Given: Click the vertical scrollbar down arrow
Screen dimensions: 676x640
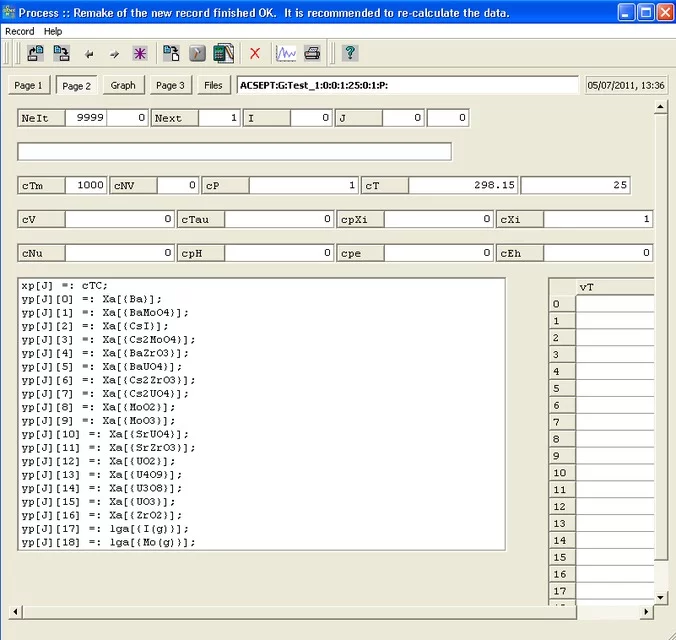Looking at the screenshot, I should click(x=660, y=597).
